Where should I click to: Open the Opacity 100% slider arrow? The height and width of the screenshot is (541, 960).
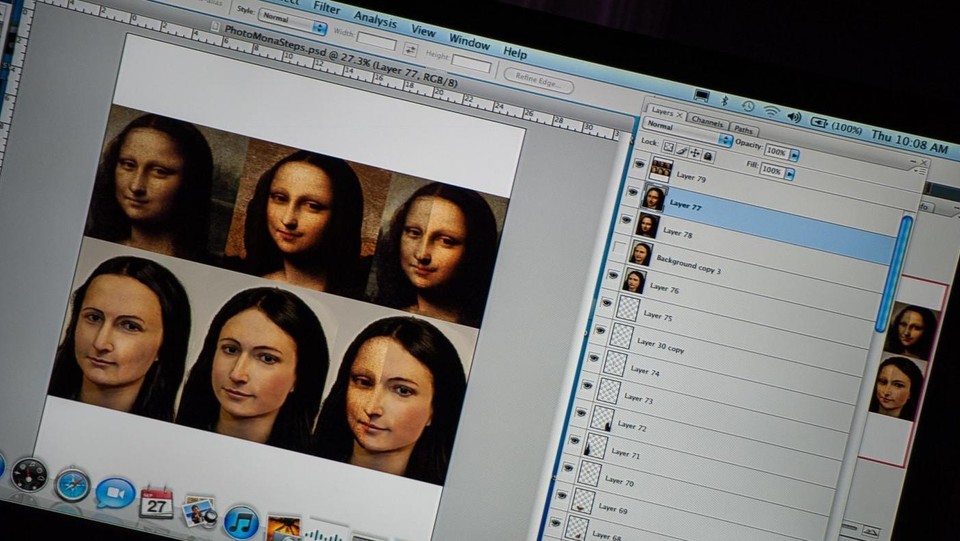794,155
